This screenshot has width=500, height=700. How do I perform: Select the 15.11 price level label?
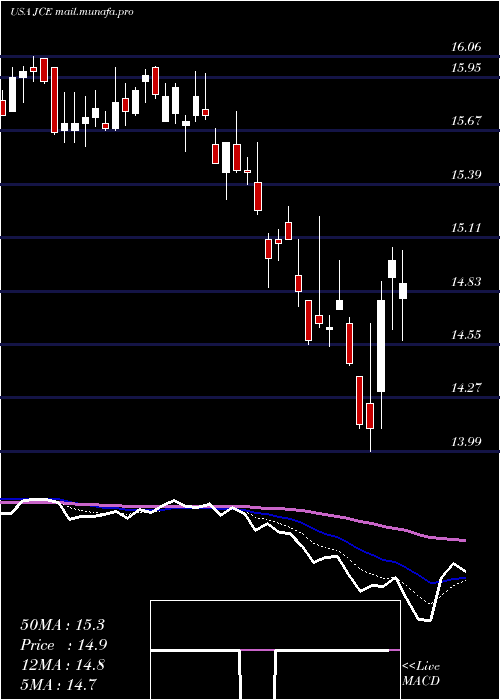pyautogui.click(x=466, y=228)
